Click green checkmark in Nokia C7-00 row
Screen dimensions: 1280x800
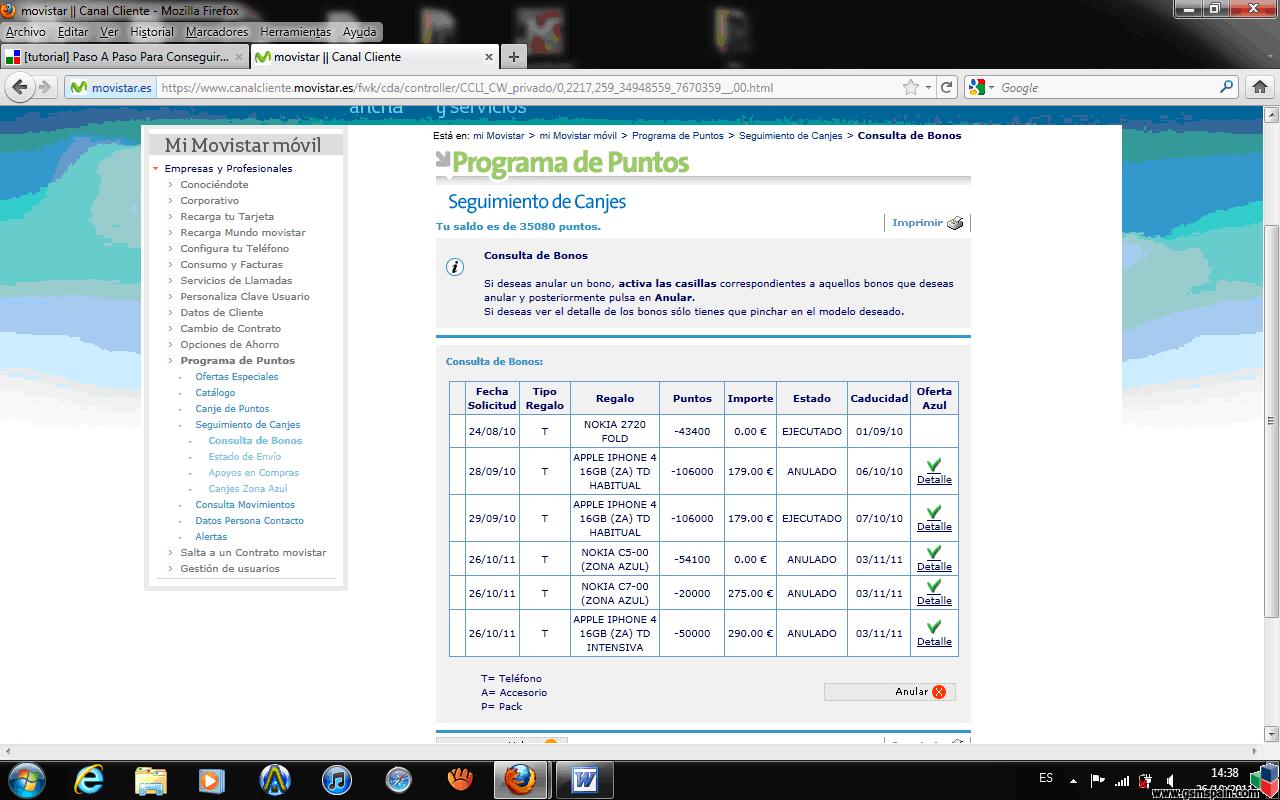[x=934, y=586]
